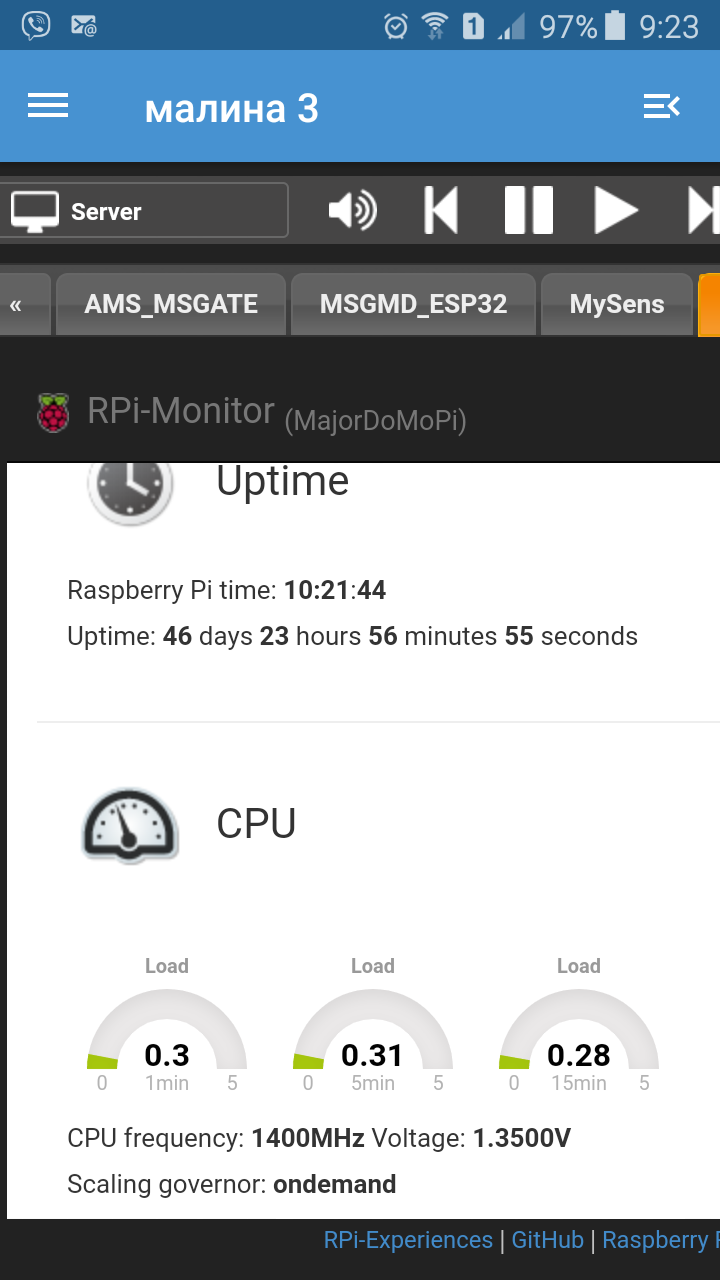Open the sidebar collapse icon at top right
720x1280 pixels.
tap(662, 106)
